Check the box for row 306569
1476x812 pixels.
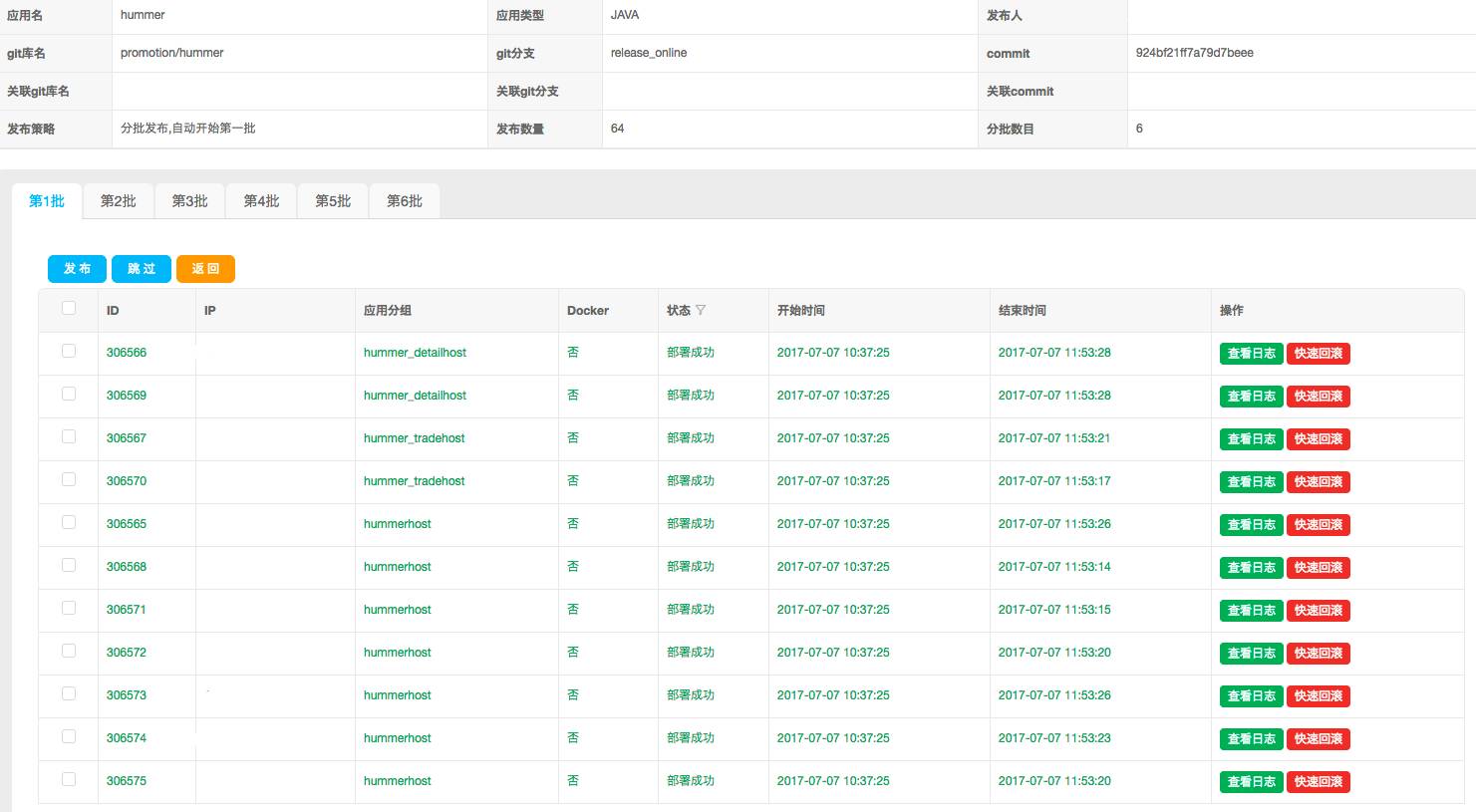[69, 394]
